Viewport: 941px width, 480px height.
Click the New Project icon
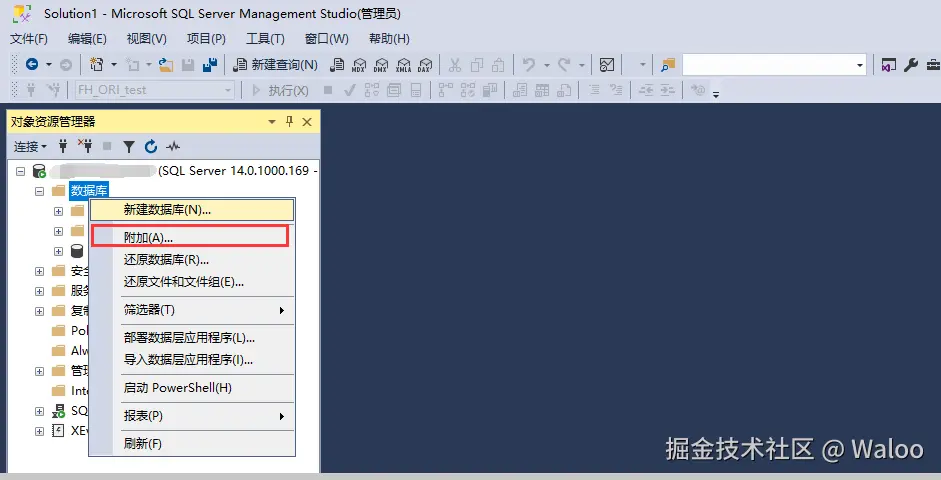pos(97,64)
